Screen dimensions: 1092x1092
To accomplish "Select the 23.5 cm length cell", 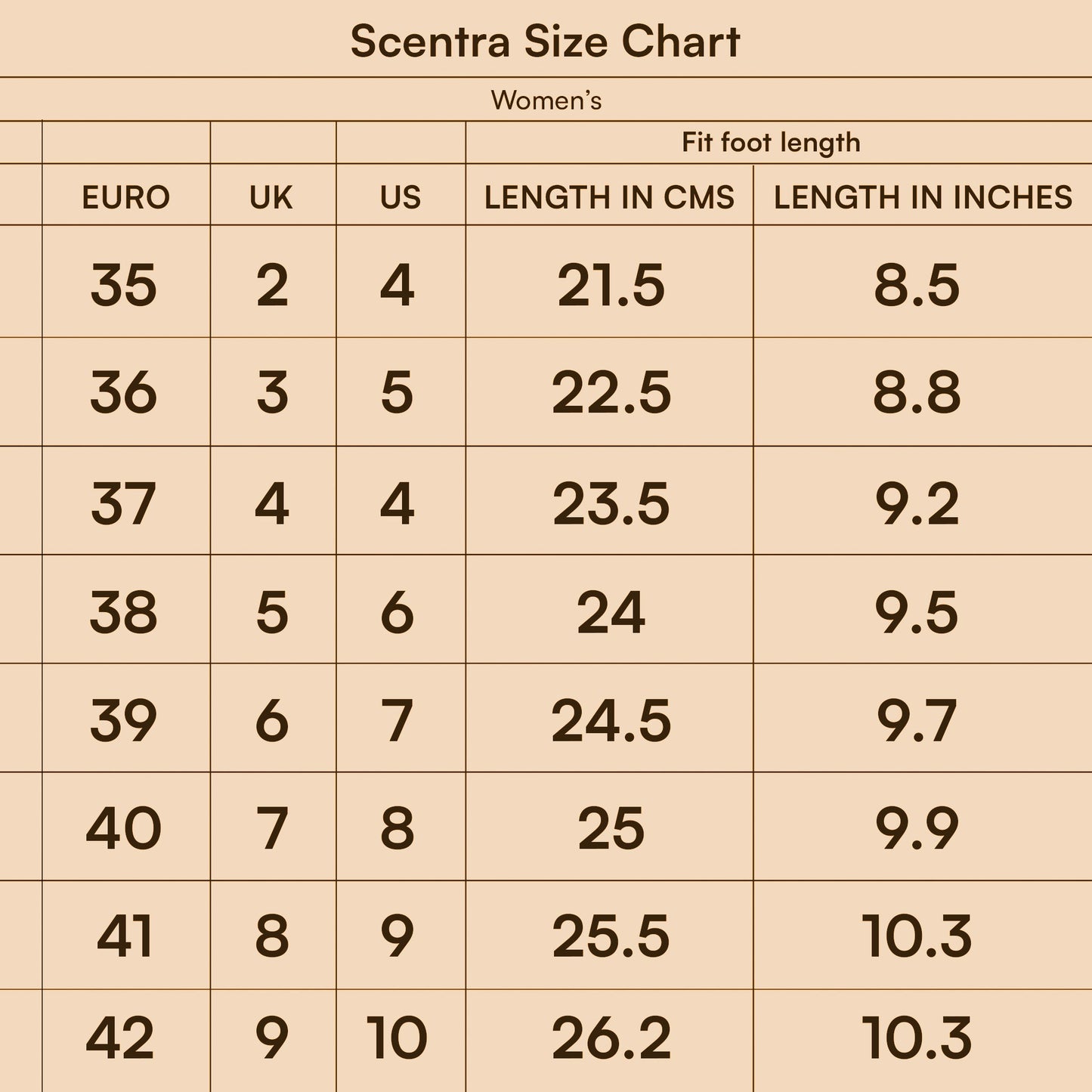I will 611,504.
